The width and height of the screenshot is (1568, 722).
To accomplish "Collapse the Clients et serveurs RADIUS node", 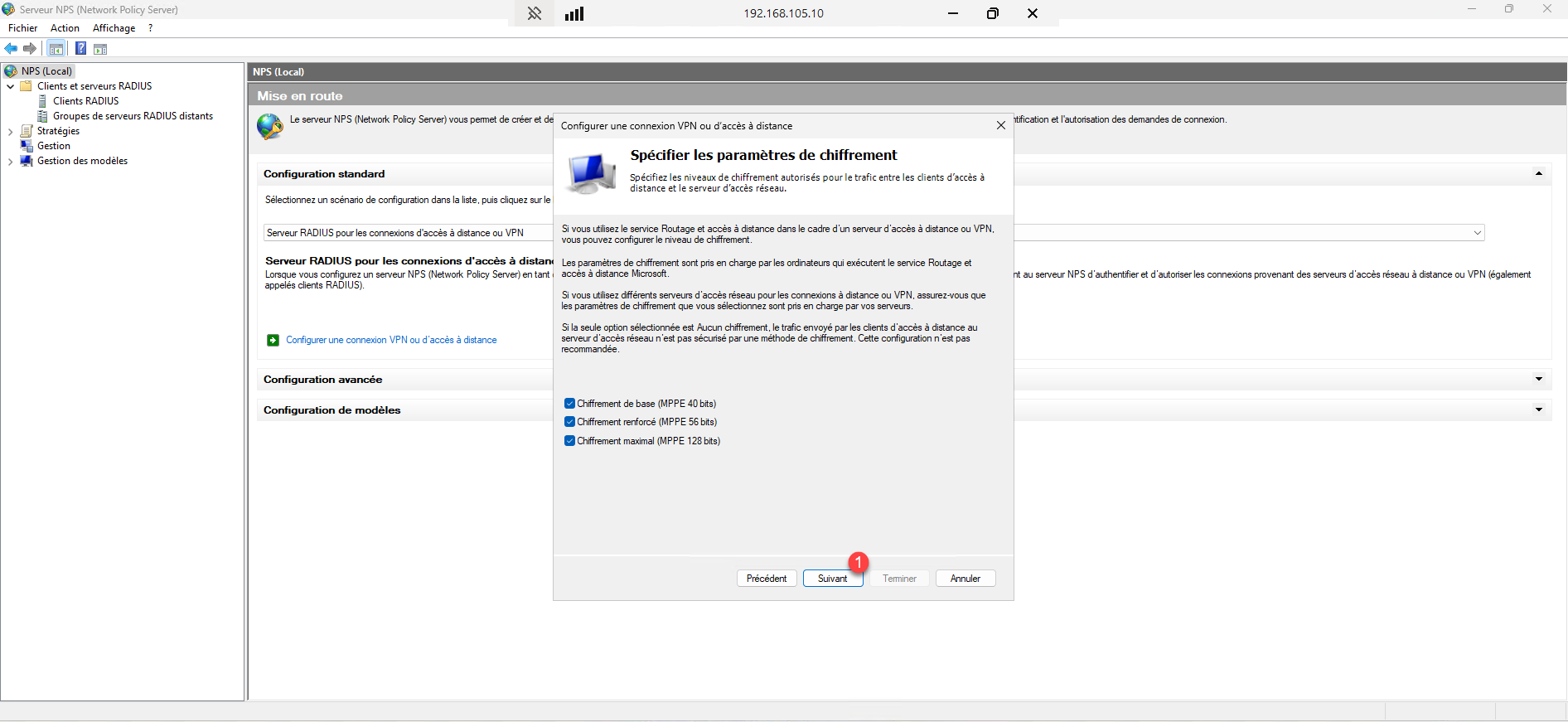I will tap(10, 86).
